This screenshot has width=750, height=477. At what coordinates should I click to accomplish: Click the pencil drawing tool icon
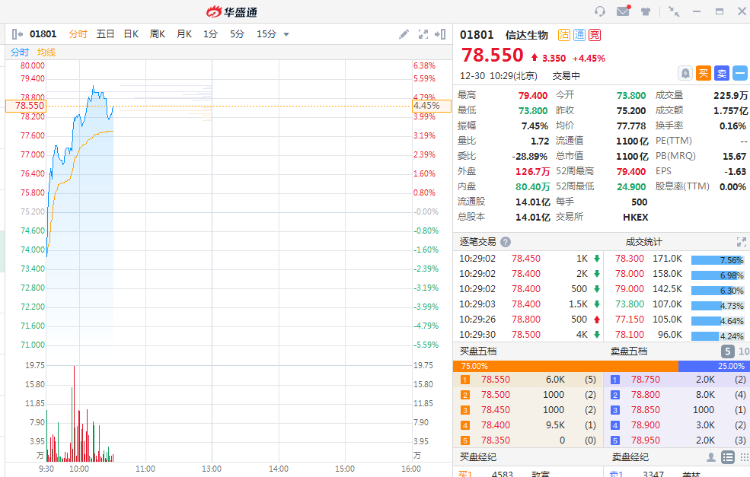(404, 34)
